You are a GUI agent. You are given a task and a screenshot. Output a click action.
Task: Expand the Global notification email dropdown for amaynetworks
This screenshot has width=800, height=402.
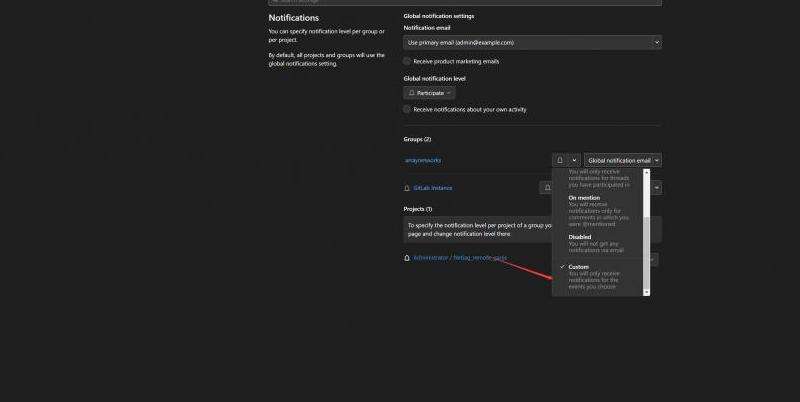[x=623, y=160]
